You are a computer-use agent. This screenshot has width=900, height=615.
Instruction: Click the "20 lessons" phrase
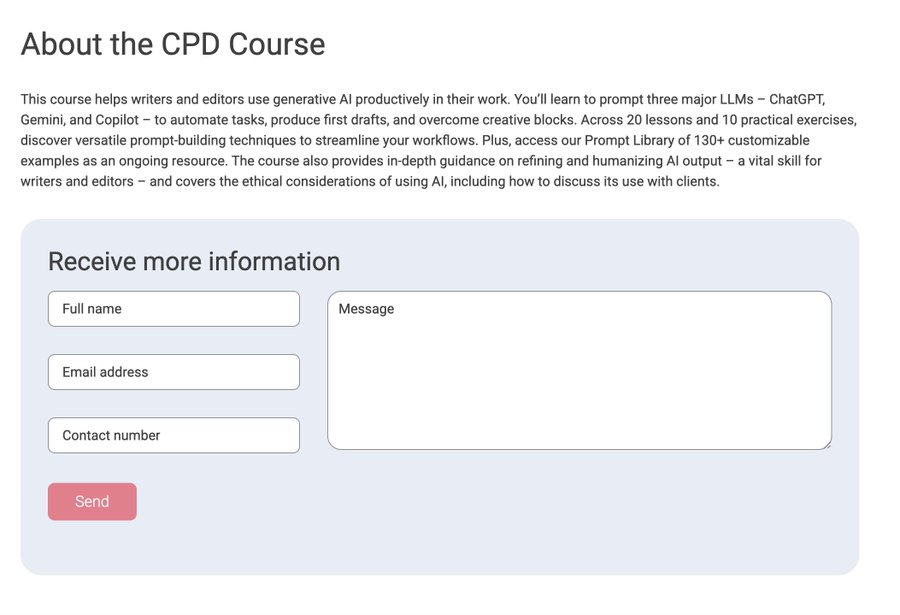pyautogui.click(x=660, y=120)
